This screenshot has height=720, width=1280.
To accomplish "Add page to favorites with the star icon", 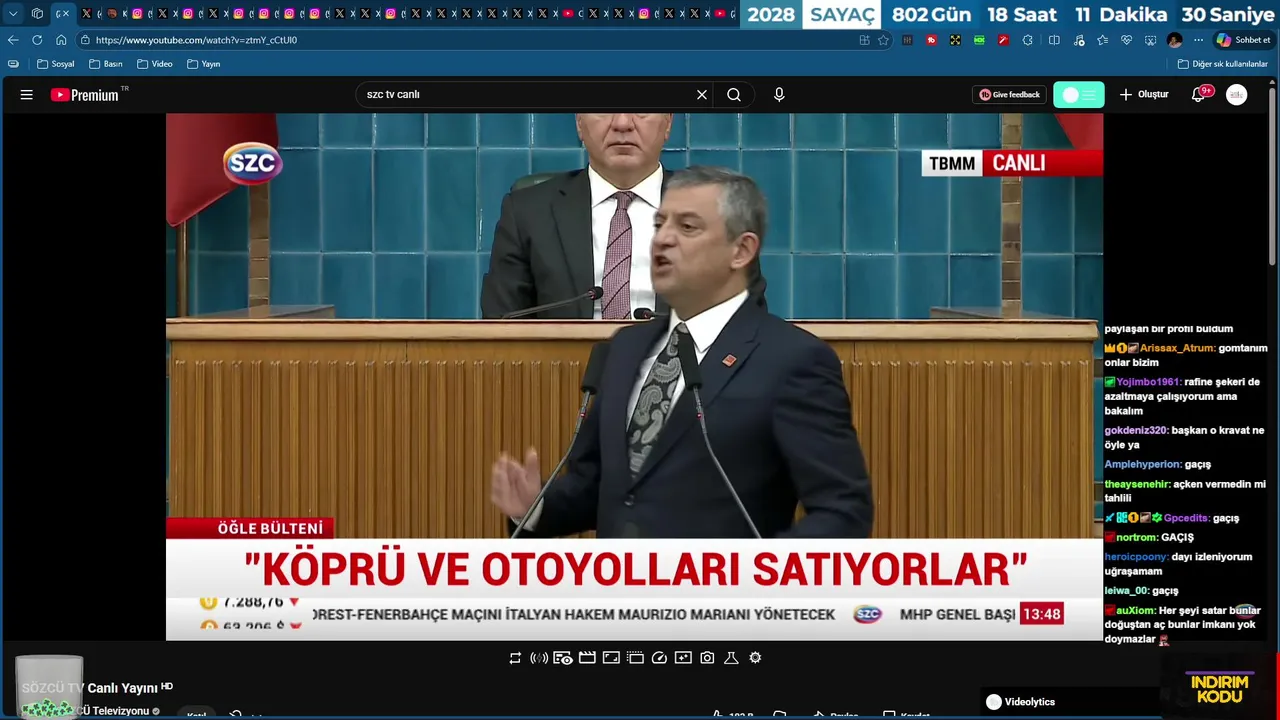I will 883,40.
